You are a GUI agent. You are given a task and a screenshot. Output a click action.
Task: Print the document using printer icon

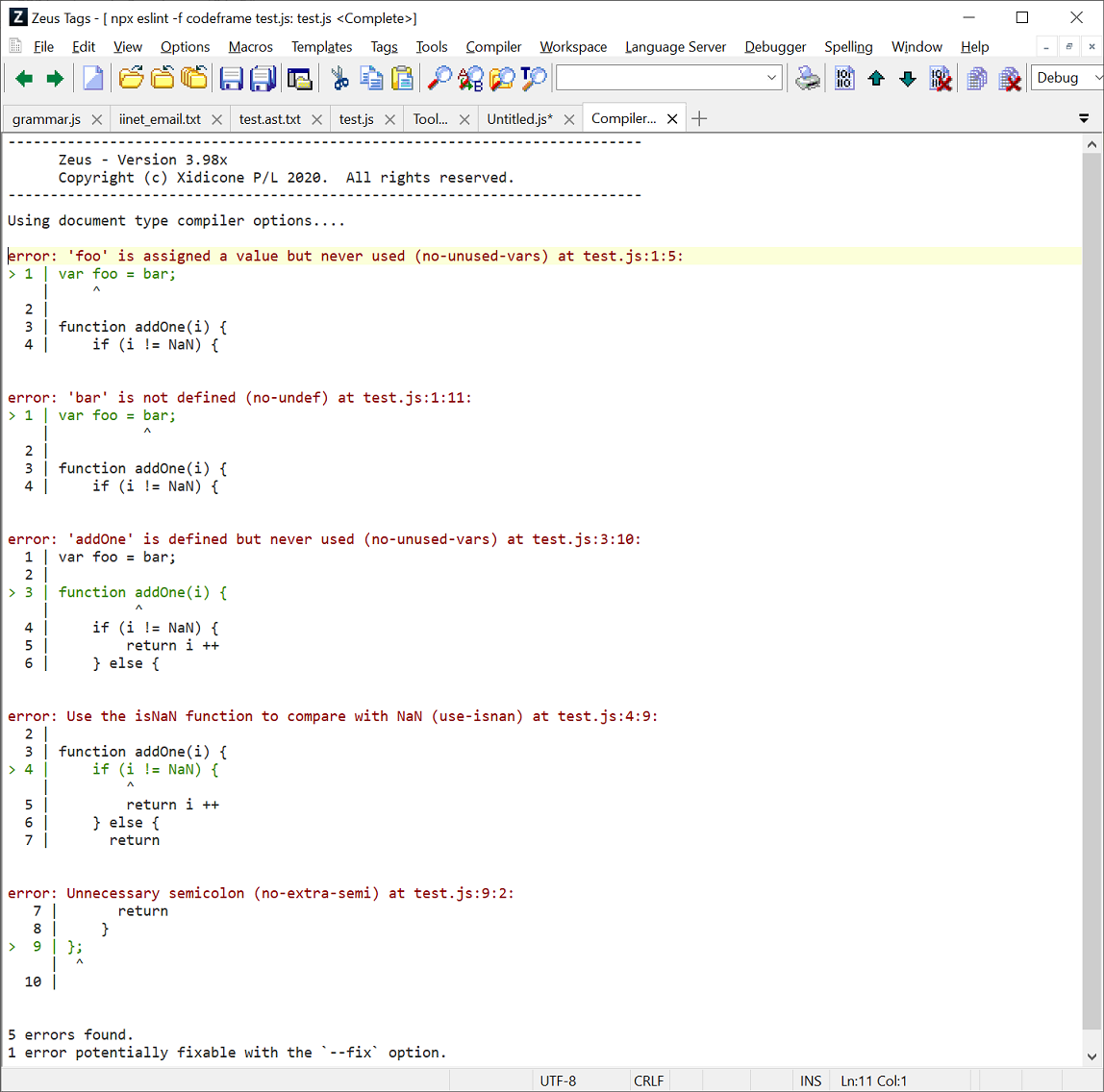[x=808, y=78]
